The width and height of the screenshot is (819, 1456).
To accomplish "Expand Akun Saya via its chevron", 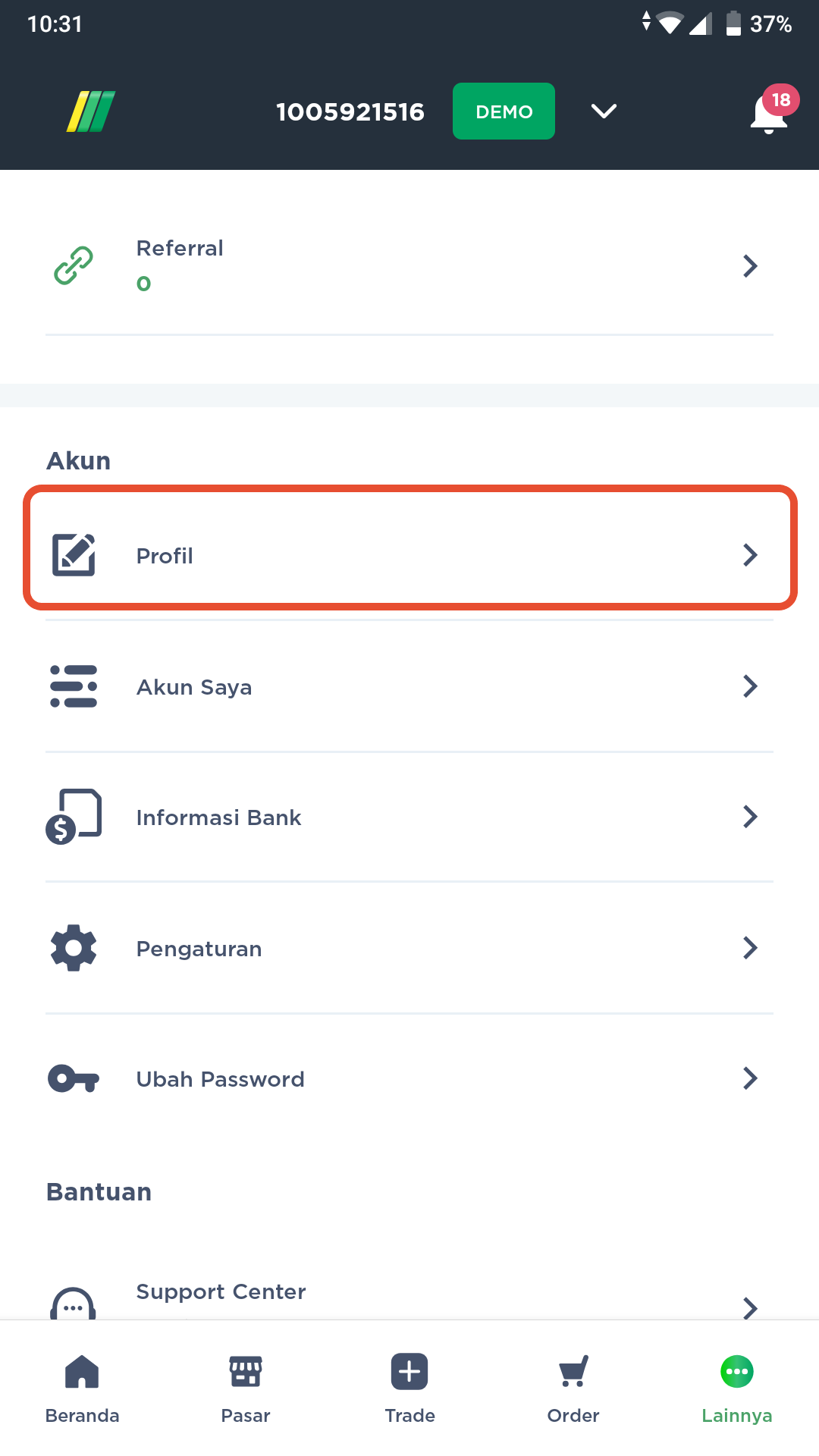I will (750, 686).
